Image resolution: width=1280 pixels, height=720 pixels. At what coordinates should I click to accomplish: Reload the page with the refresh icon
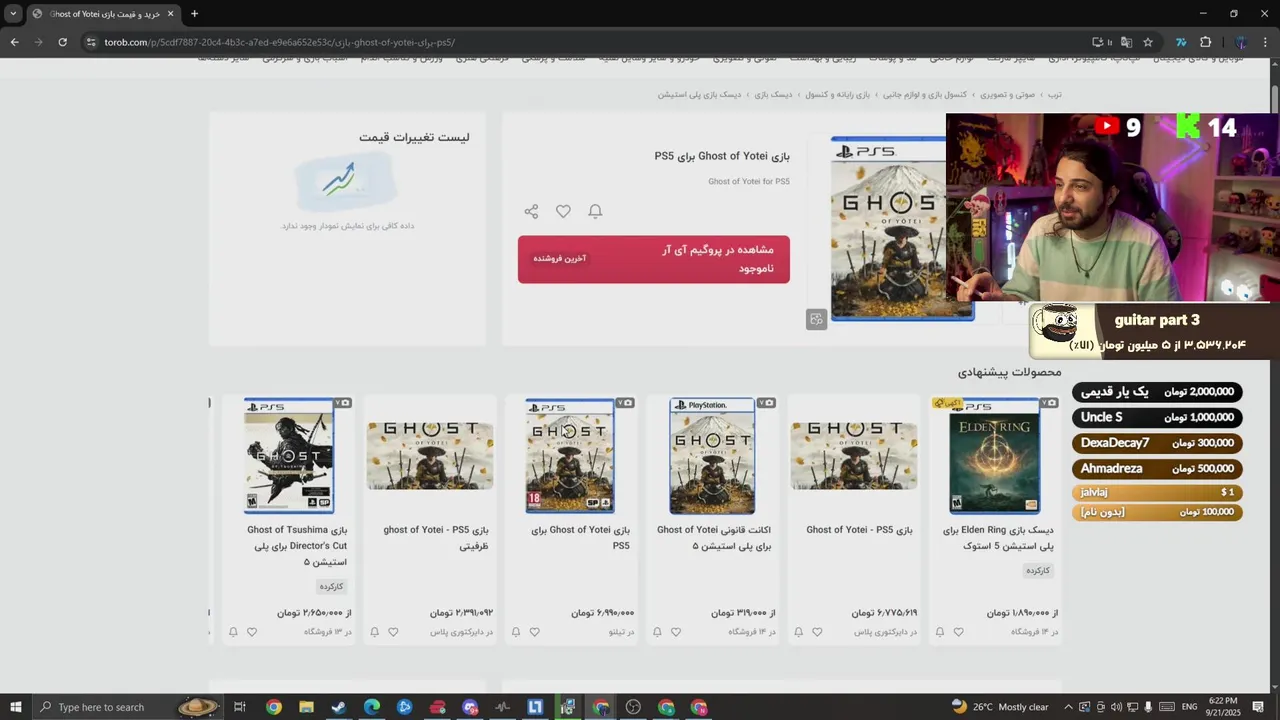tap(62, 42)
